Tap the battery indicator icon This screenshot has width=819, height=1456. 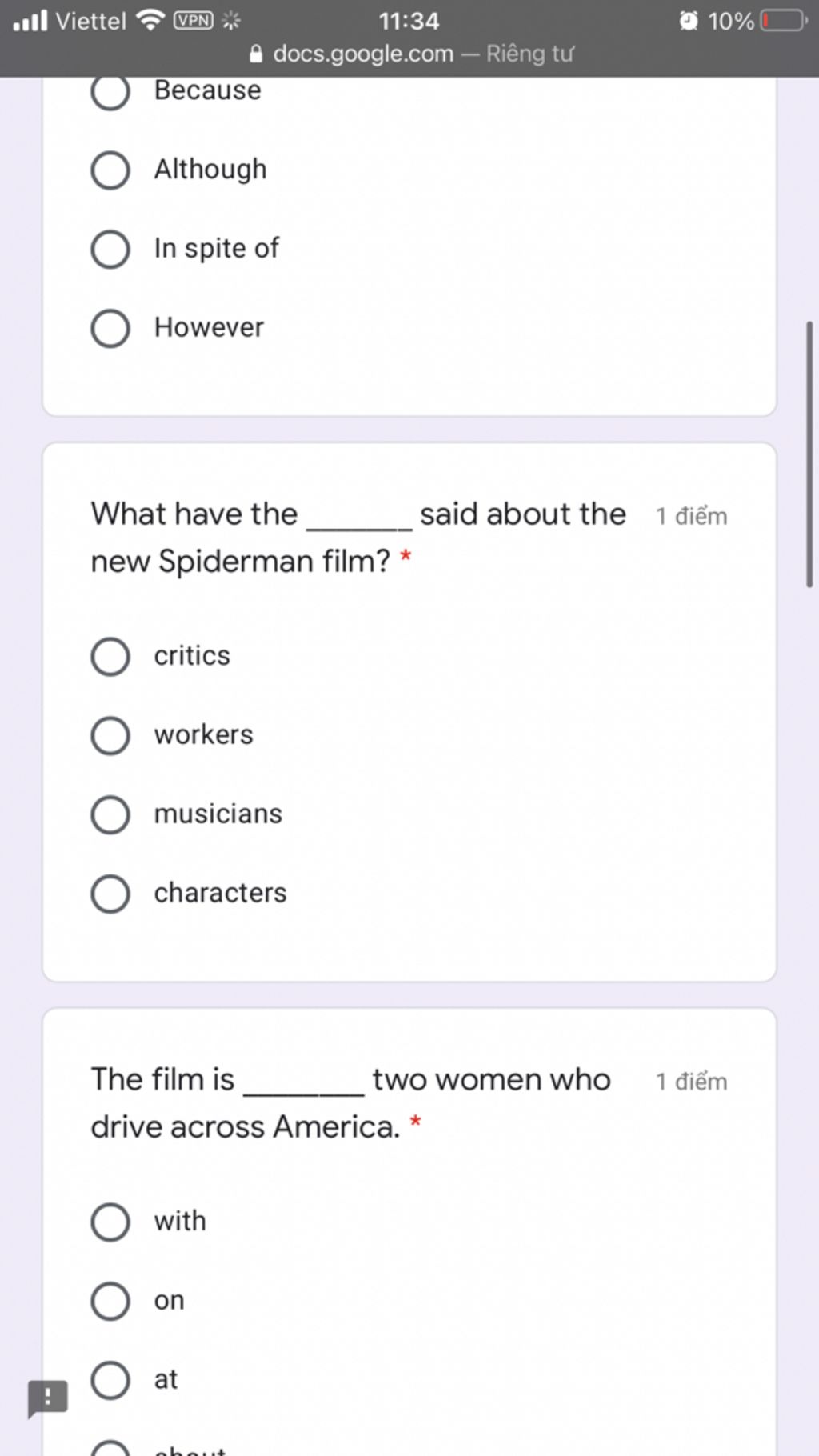point(784,20)
